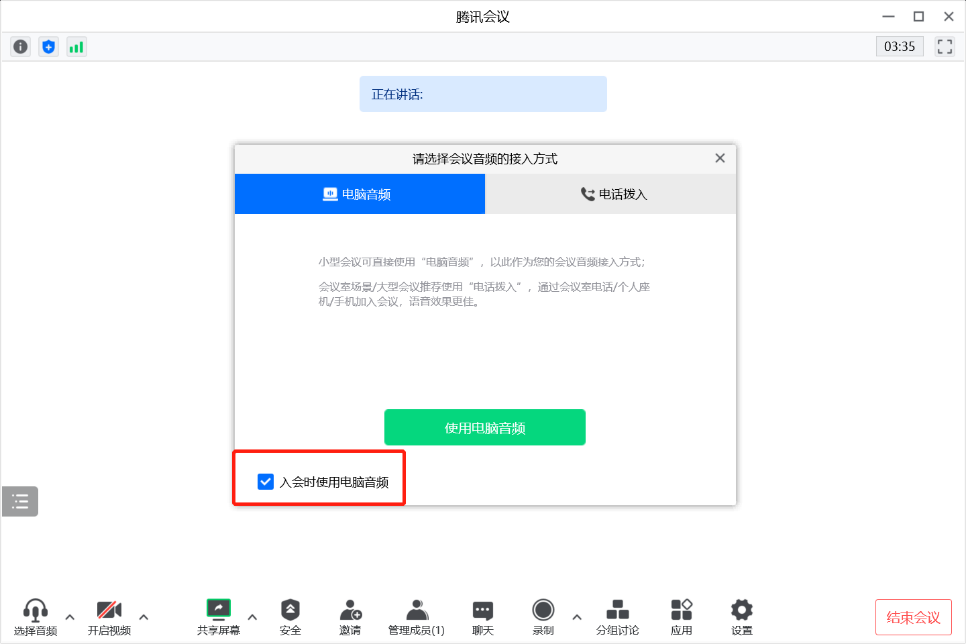Open the 选择音频 headphone control
Screen dimensions: 966x644
35,617
